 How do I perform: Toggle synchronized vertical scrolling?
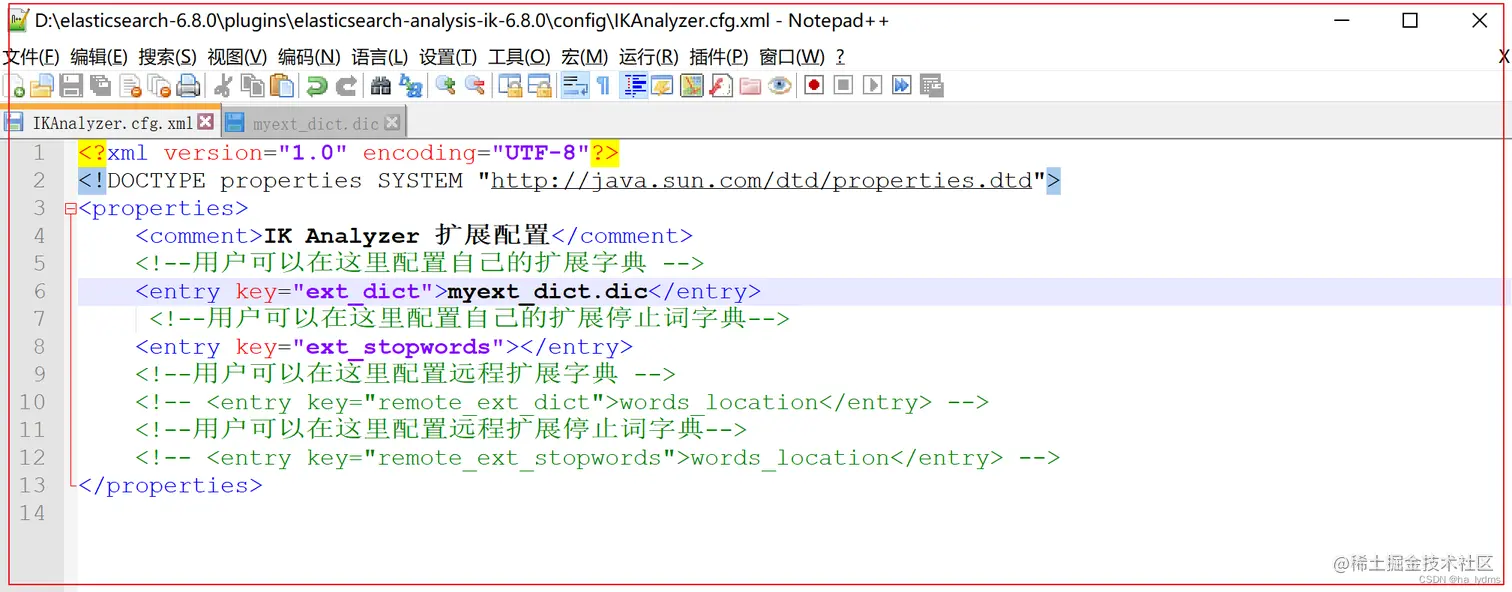pyautogui.click(x=510, y=86)
